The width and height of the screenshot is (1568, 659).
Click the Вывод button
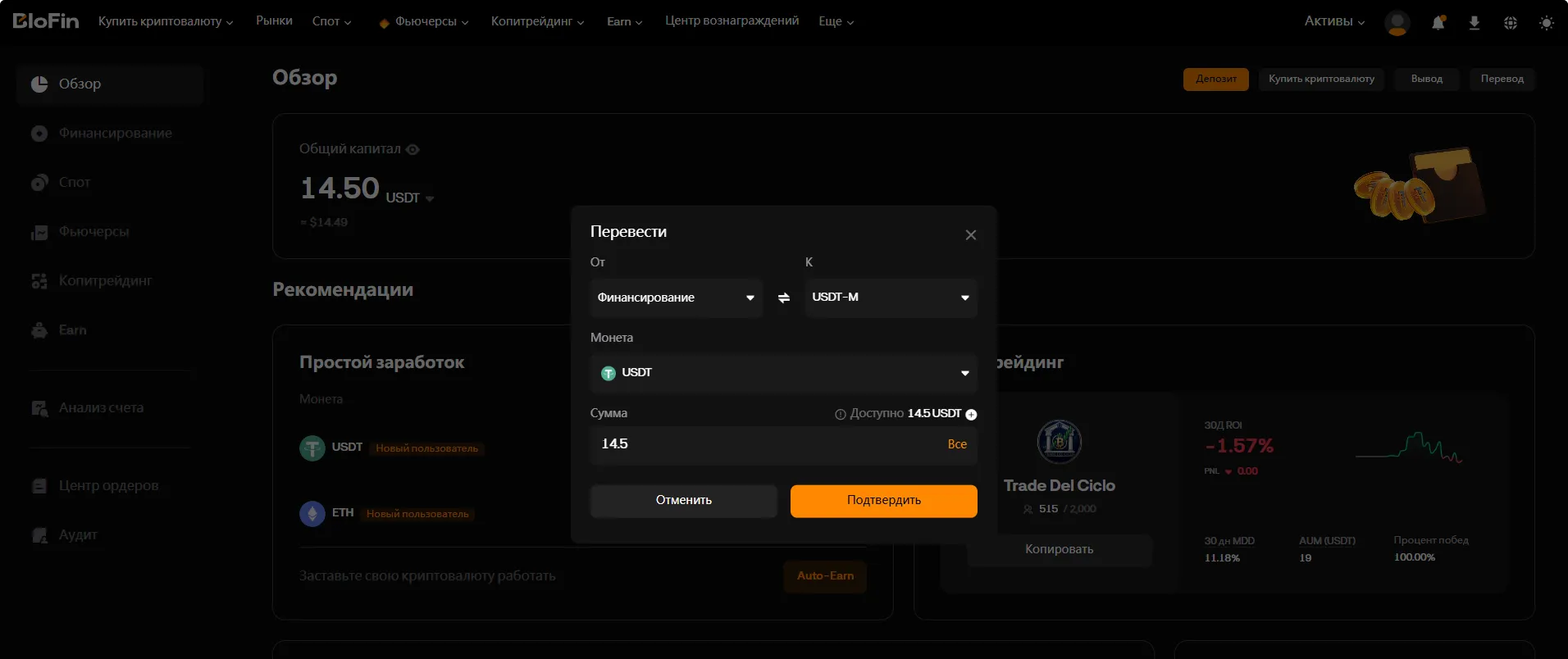[1427, 80]
